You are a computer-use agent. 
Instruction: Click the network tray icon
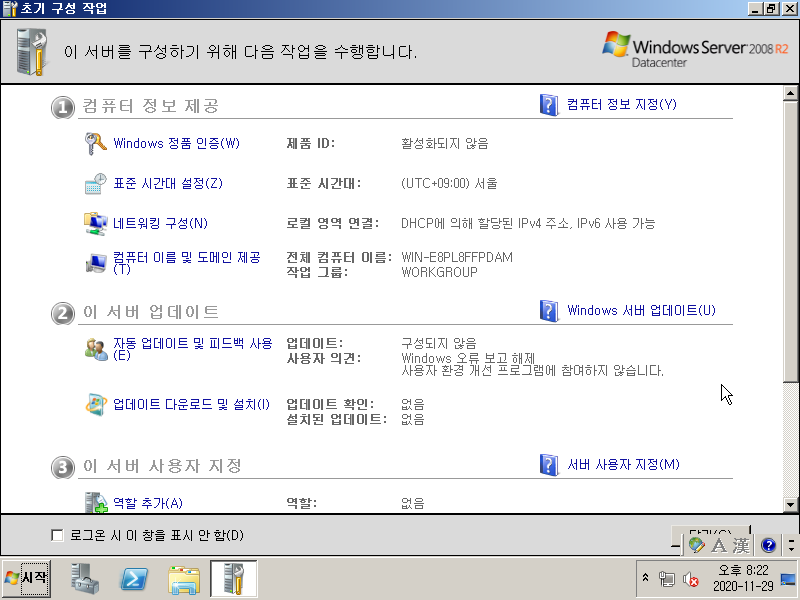[666, 579]
